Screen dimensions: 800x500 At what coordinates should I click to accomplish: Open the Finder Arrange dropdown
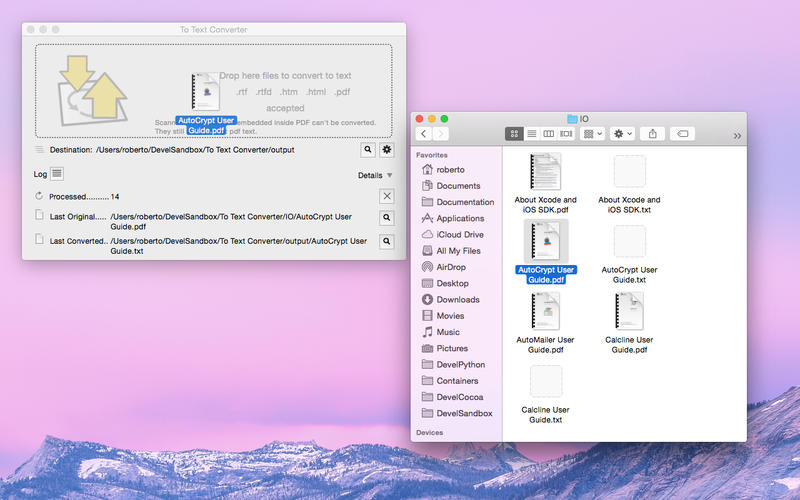pos(593,133)
